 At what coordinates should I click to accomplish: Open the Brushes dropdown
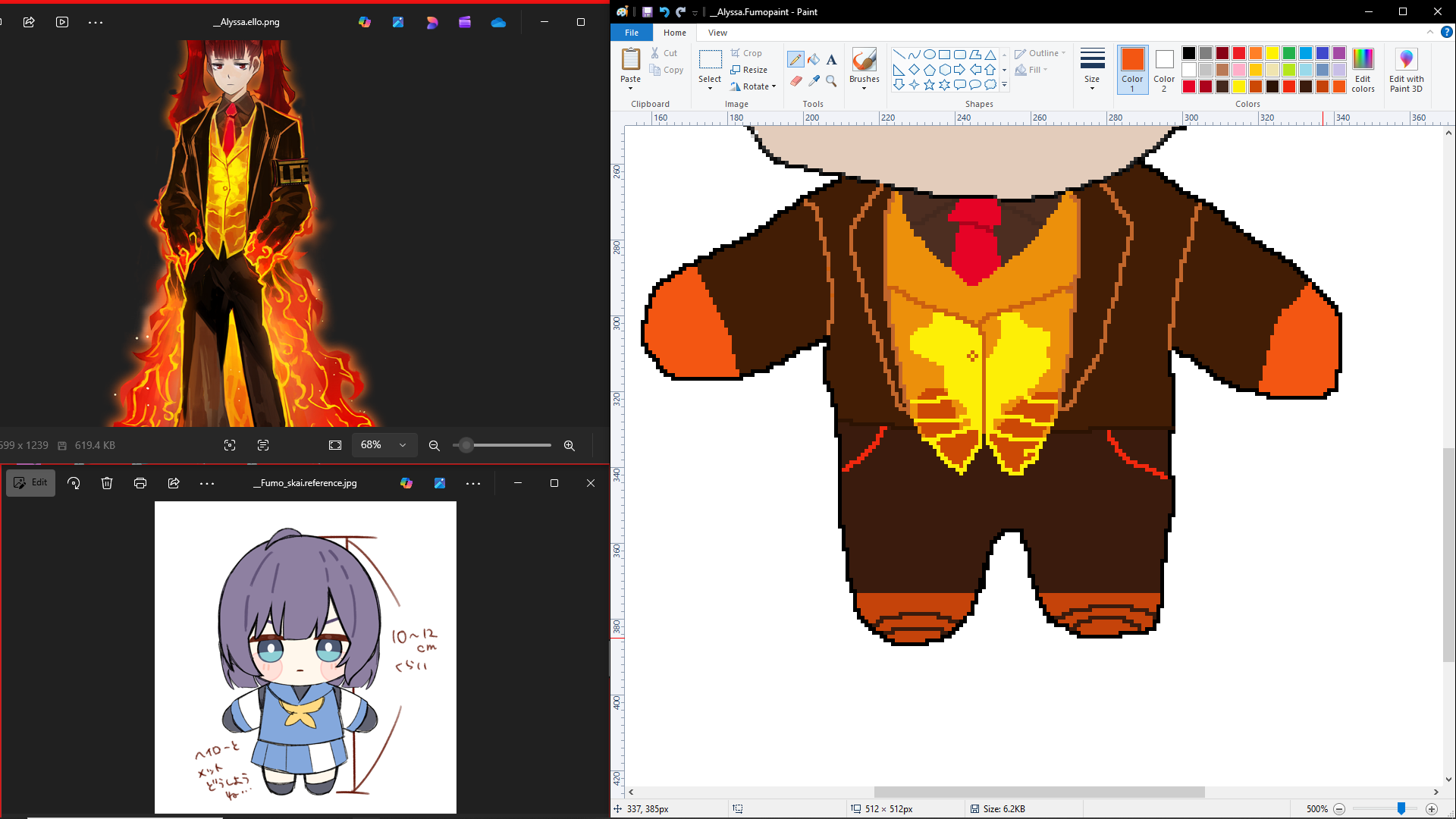(864, 88)
